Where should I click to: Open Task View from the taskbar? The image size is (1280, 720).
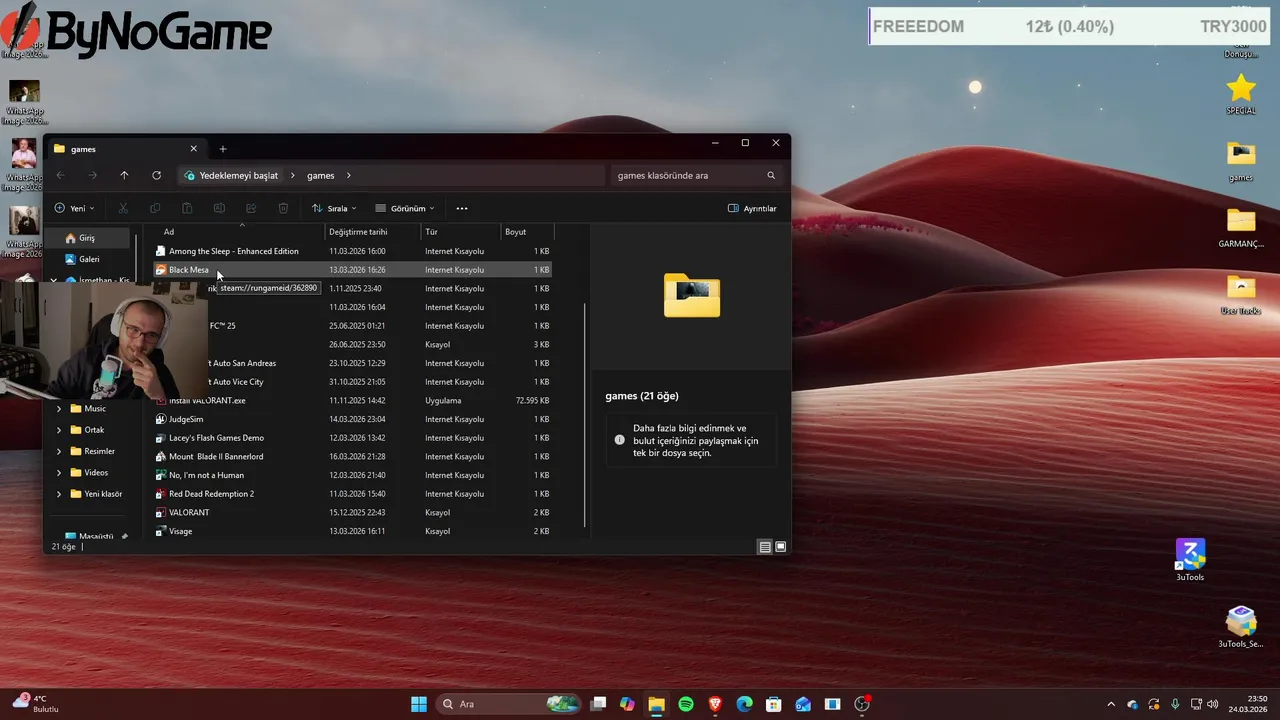coord(598,704)
